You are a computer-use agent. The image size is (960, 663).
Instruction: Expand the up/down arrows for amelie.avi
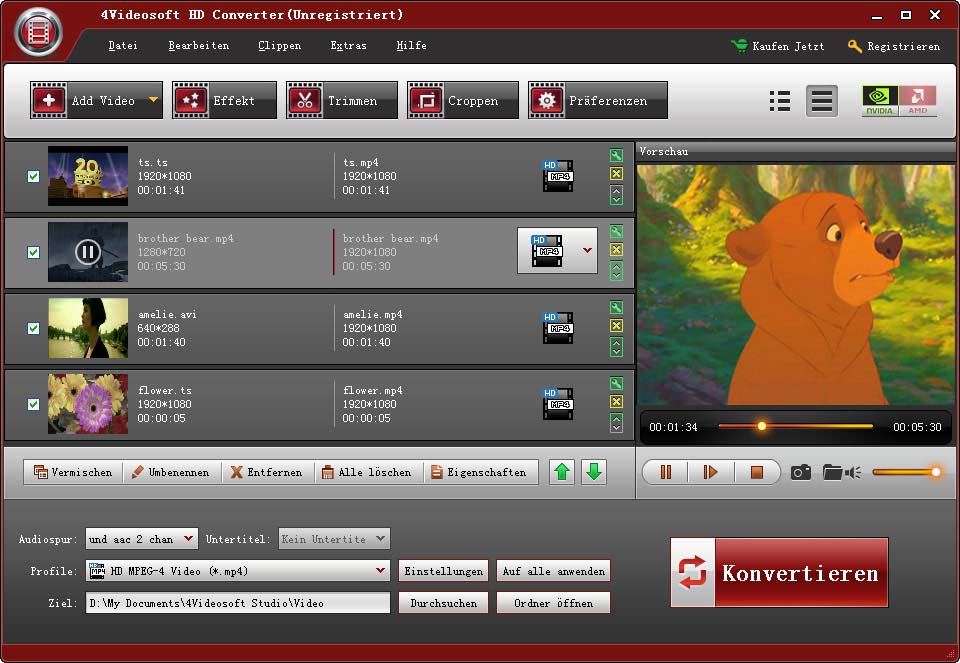point(617,347)
